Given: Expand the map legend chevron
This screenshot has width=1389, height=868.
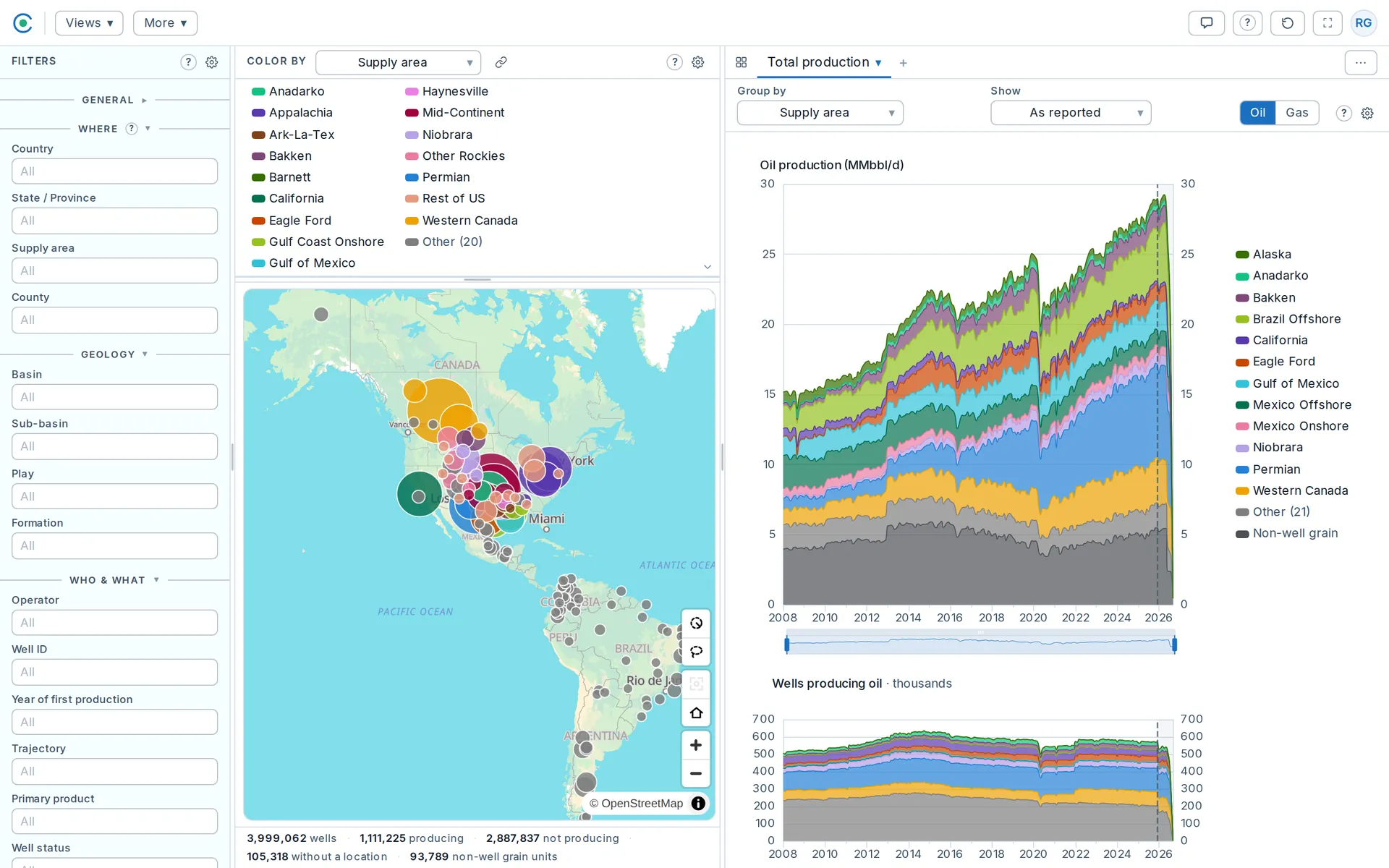Looking at the screenshot, I should coord(708,267).
